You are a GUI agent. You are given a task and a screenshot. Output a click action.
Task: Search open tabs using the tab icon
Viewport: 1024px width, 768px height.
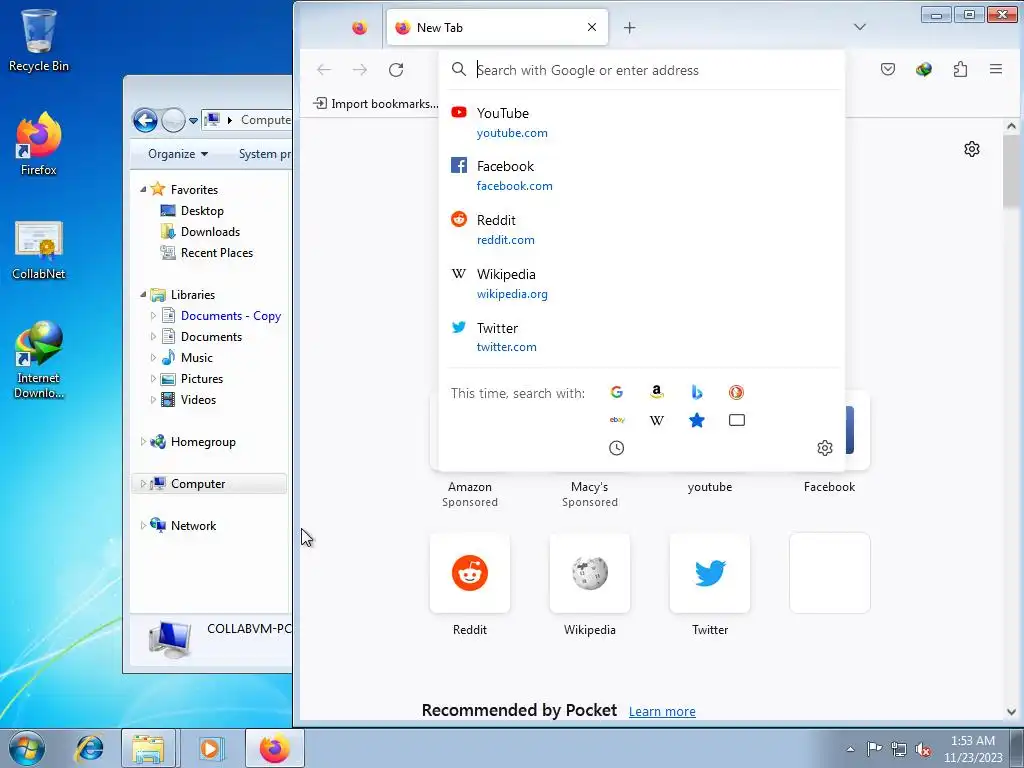click(x=737, y=420)
